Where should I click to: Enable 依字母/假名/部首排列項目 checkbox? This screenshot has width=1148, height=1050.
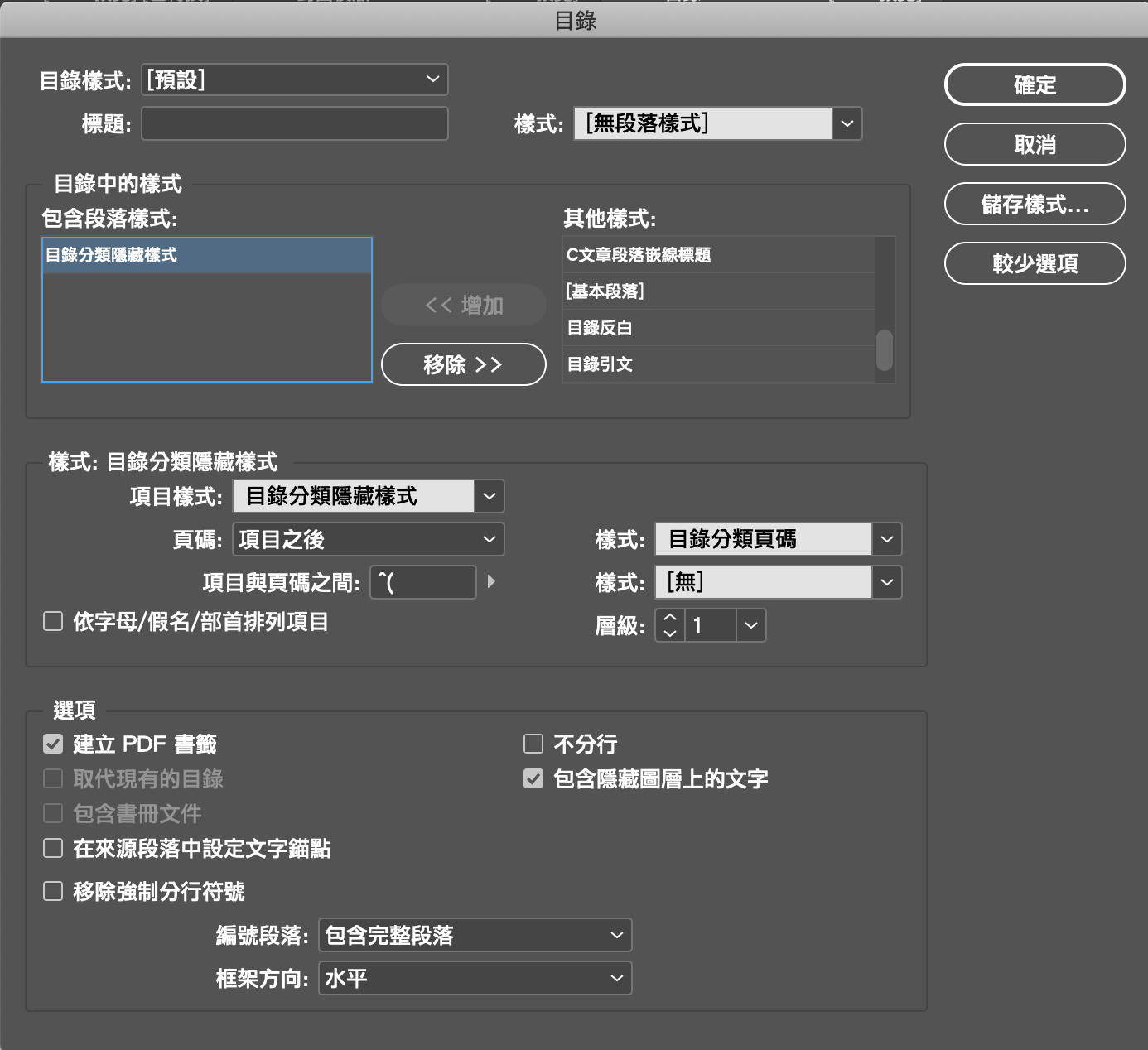(x=53, y=621)
